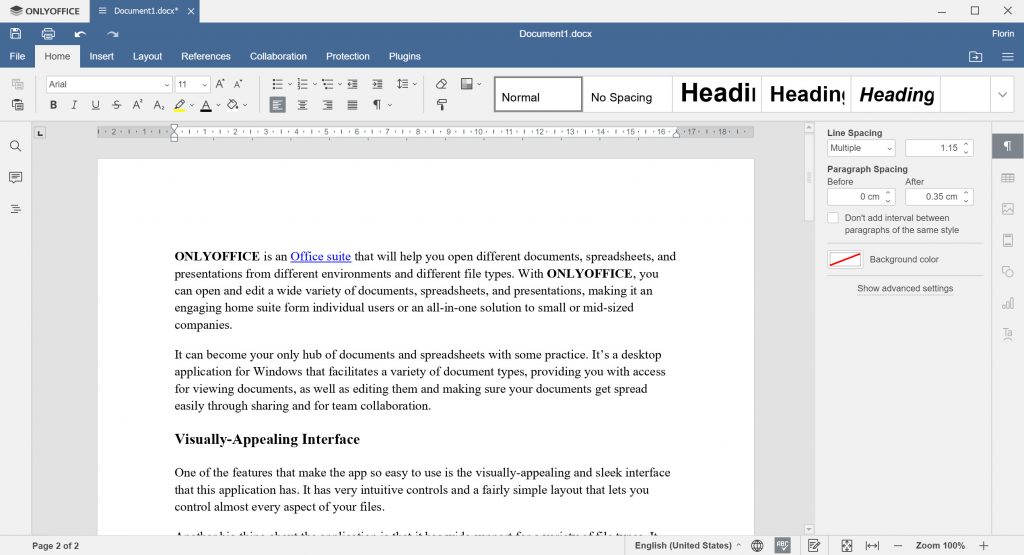
Task: Open the table settings in right sidebar
Action: pos(1007,178)
